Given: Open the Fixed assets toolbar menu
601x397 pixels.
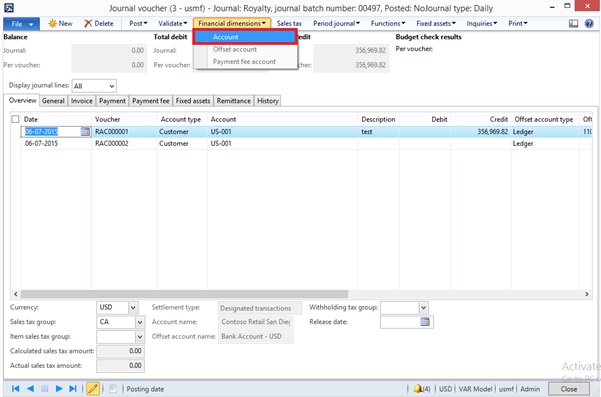Looking at the screenshot, I should point(436,23).
